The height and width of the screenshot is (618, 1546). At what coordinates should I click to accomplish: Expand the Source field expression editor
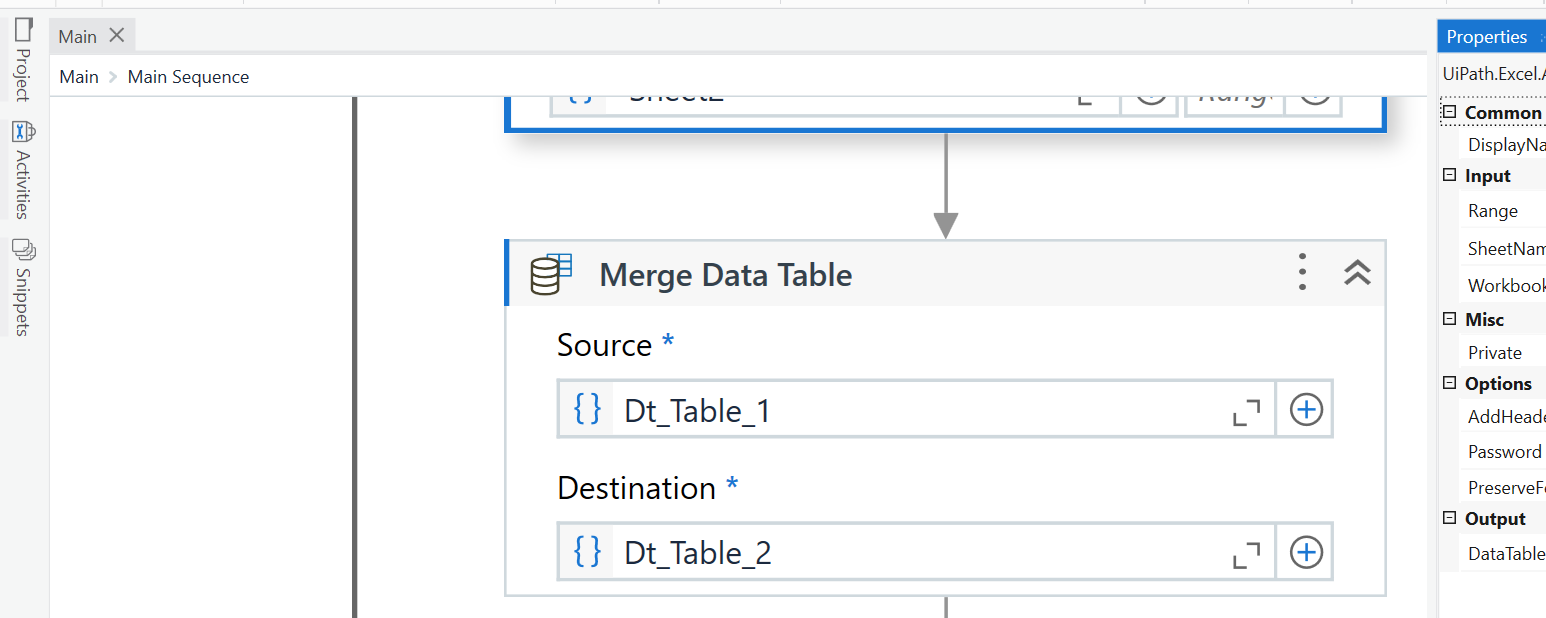1246,412
